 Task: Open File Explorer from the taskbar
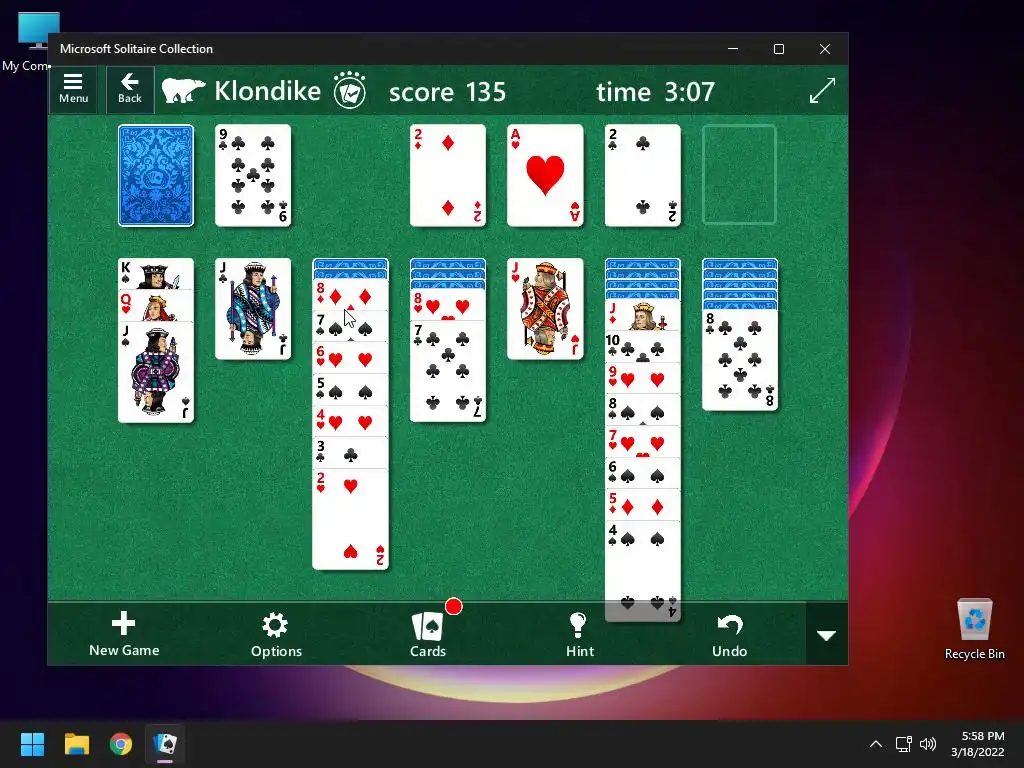pos(76,744)
